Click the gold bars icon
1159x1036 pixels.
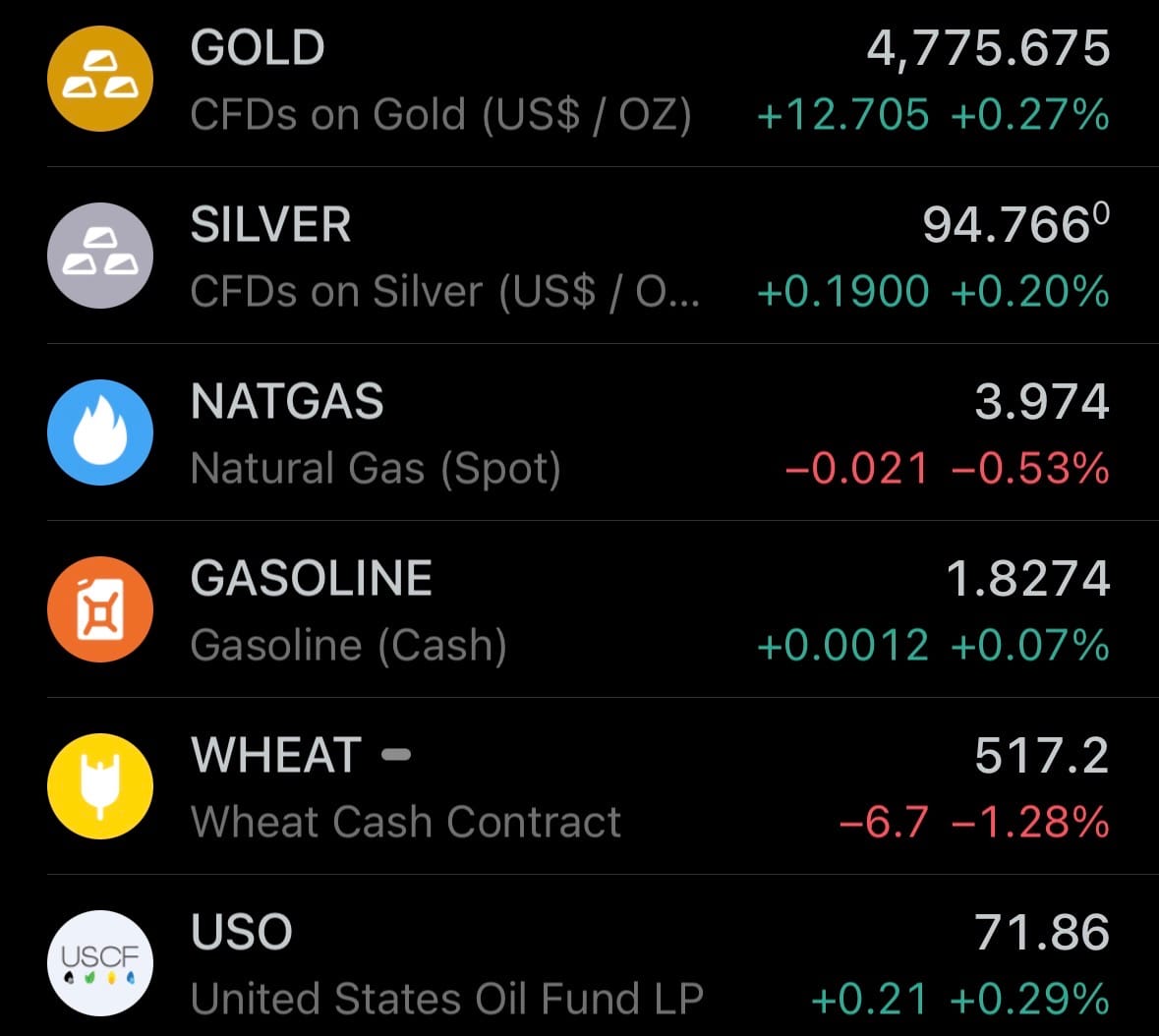point(100,79)
